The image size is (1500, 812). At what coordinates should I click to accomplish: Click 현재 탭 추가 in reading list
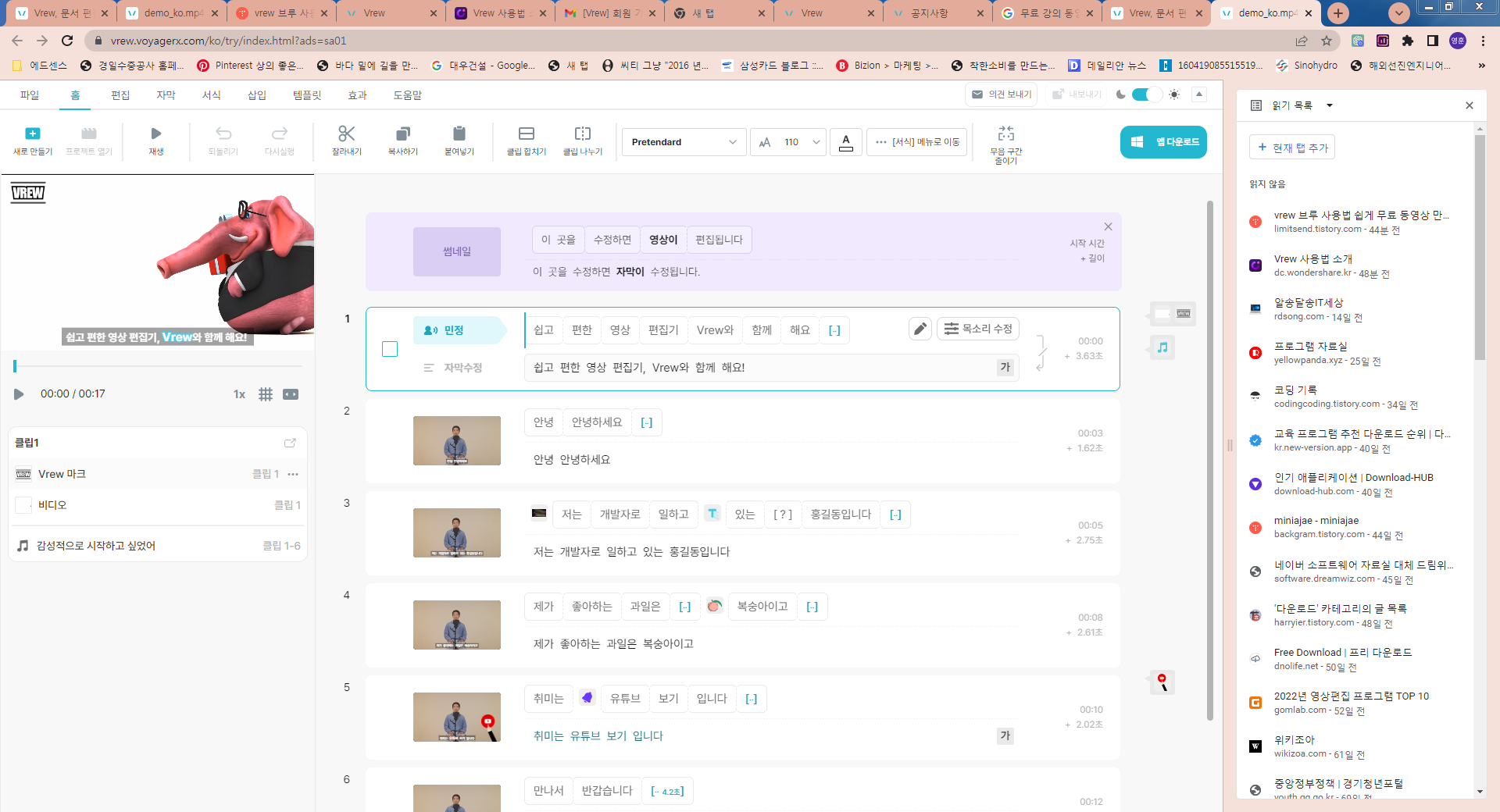(1291, 147)
